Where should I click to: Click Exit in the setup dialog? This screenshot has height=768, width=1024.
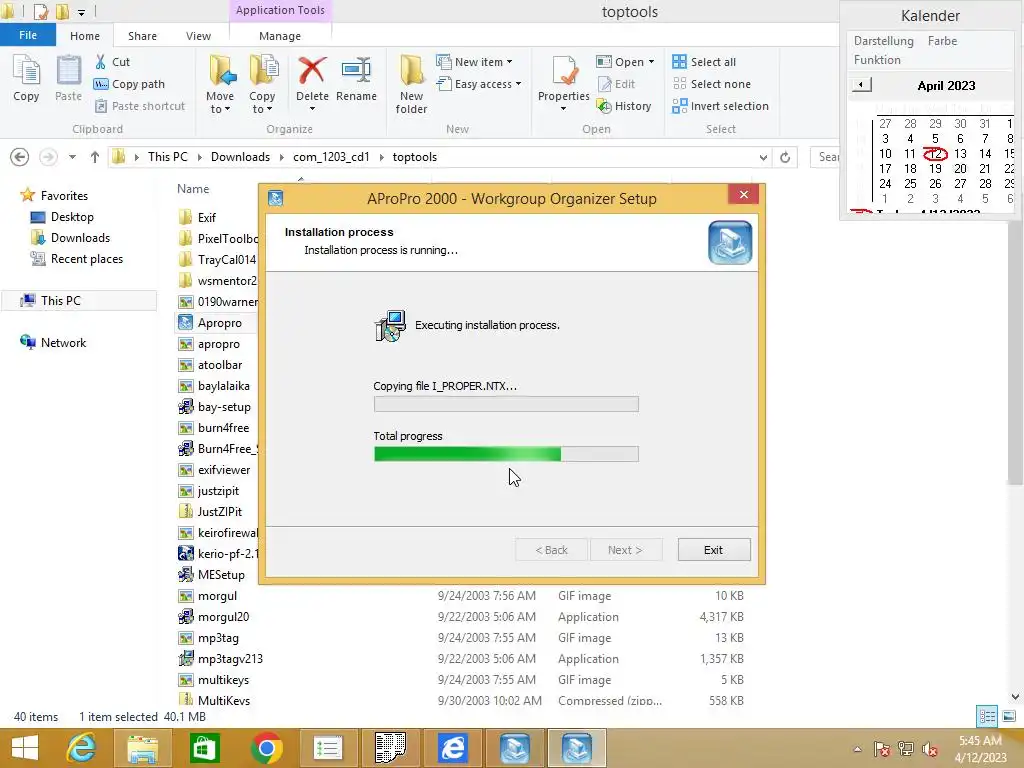point(713,550)
